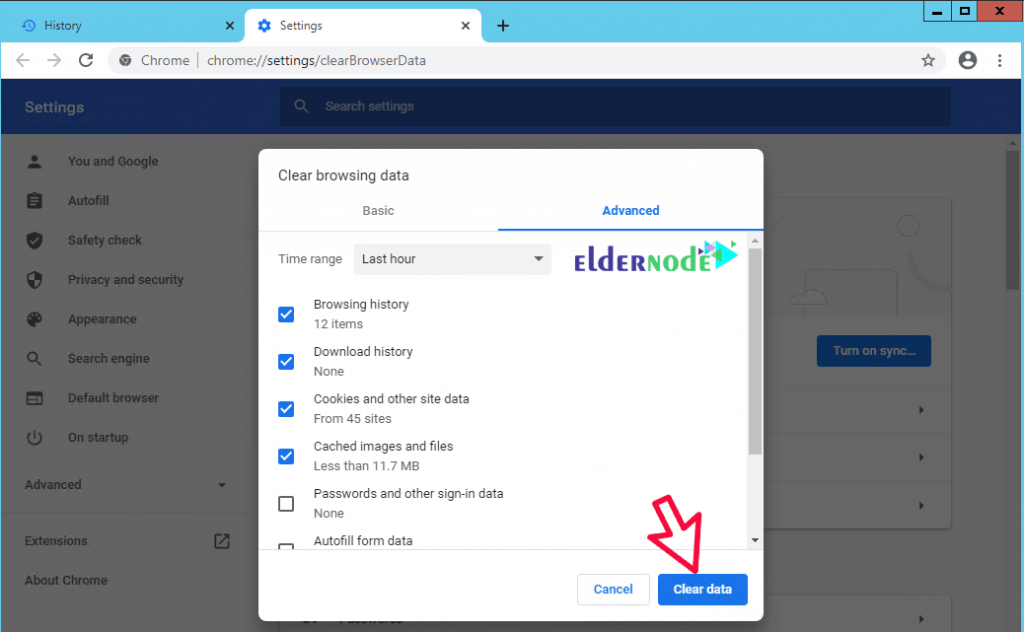Click the Safety check shield icon

[x=36, y=240]
